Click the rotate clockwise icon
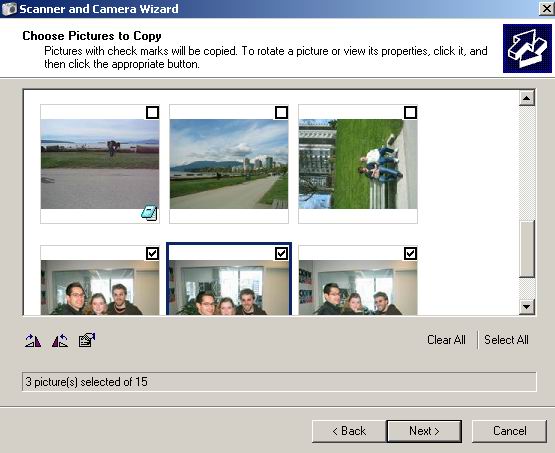Image resolution: width=555 pixels, height=453 pixels. coord(33,340)
